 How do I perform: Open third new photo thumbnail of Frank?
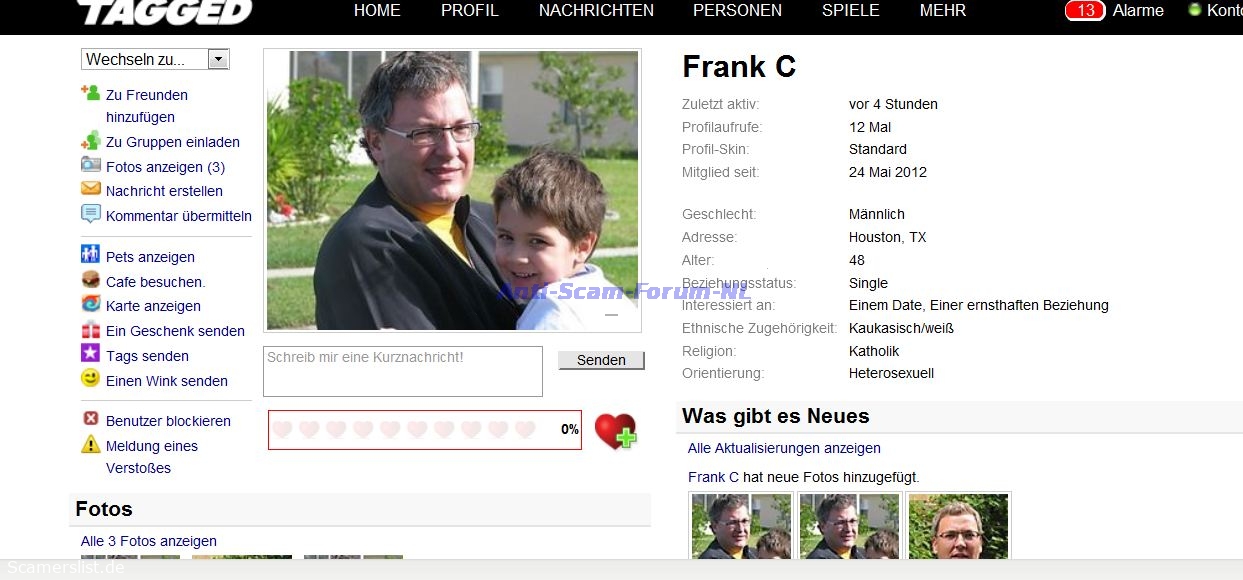[x=959, y=525]
